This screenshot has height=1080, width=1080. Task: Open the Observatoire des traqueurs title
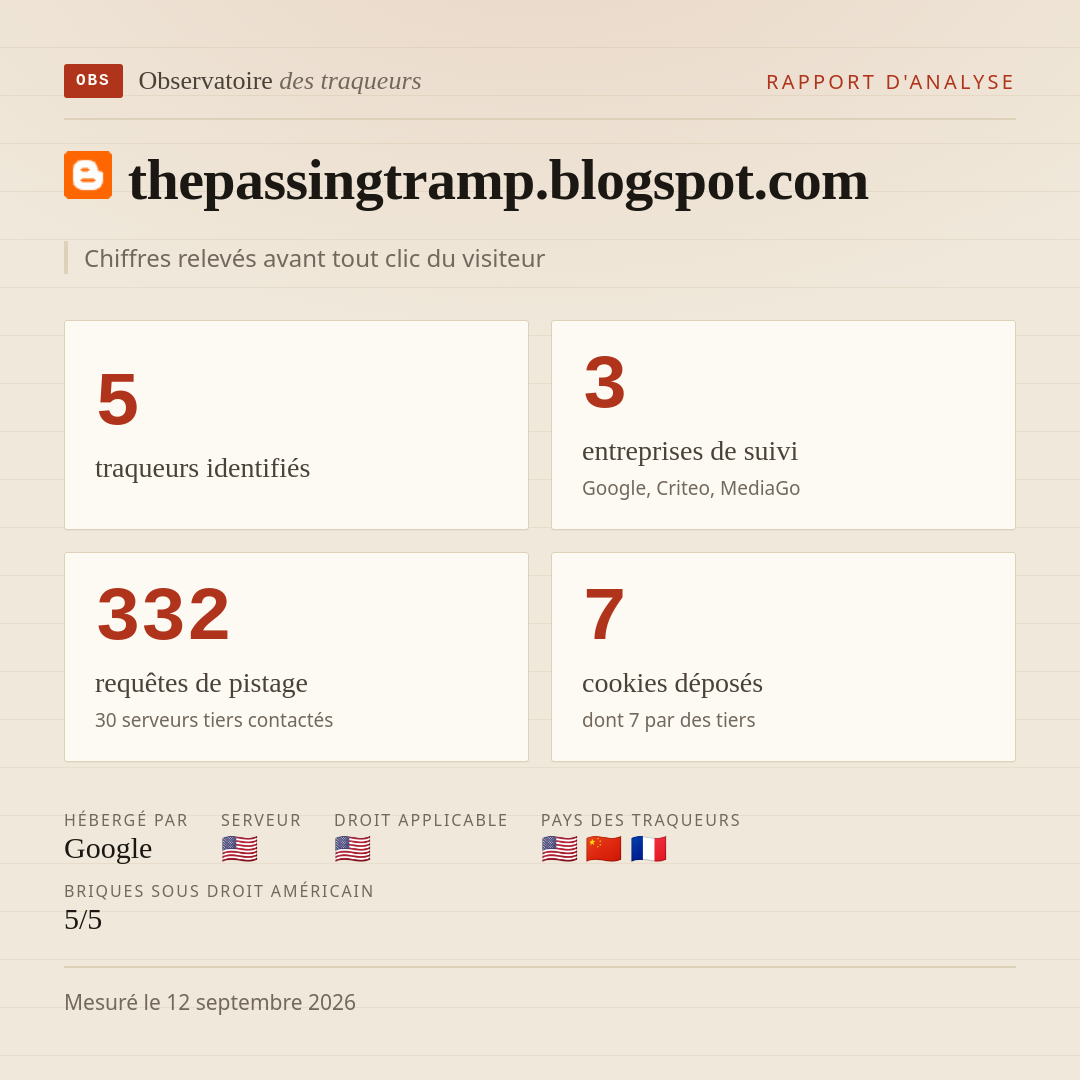280,81
